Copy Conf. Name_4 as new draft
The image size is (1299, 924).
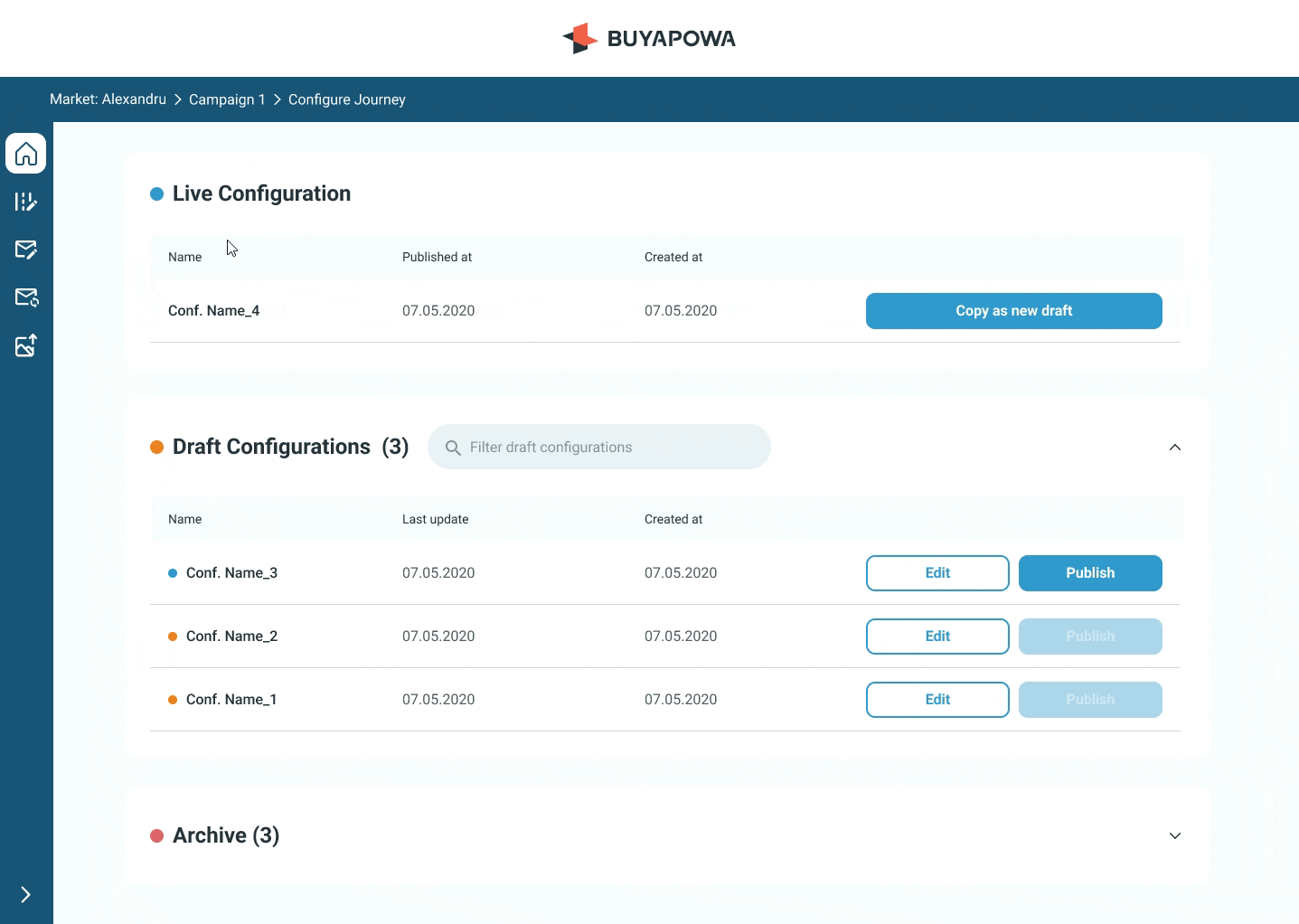pyautogui.click(x=1014, y=311)
